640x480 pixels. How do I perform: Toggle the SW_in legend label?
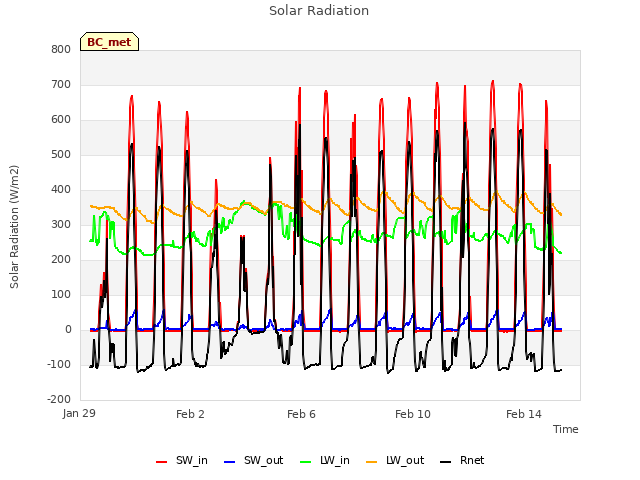click(192, 460)
